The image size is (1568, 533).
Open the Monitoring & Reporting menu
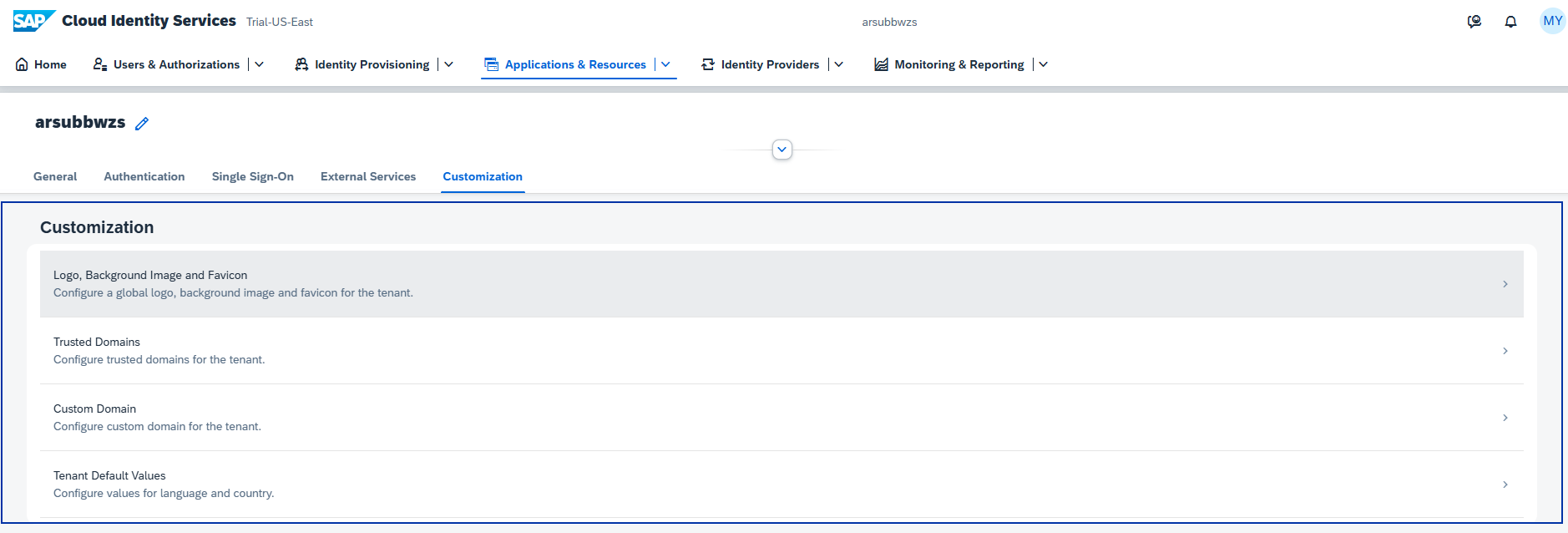[959, 64]
